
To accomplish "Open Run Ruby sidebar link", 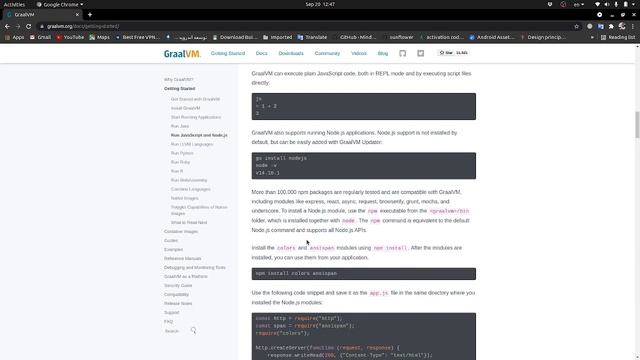I will (180, 162).
